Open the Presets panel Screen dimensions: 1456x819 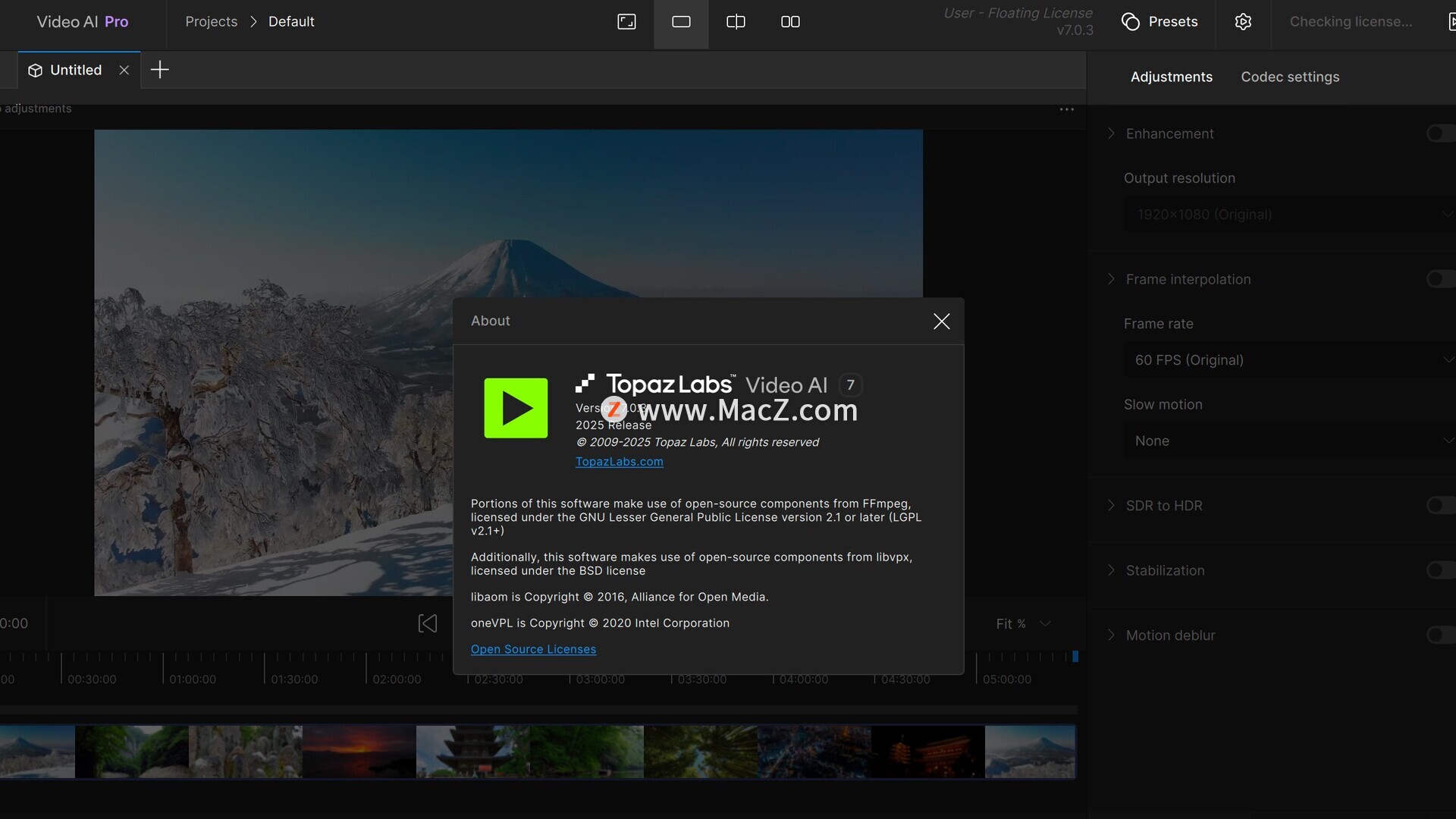tap(1159, 22)
